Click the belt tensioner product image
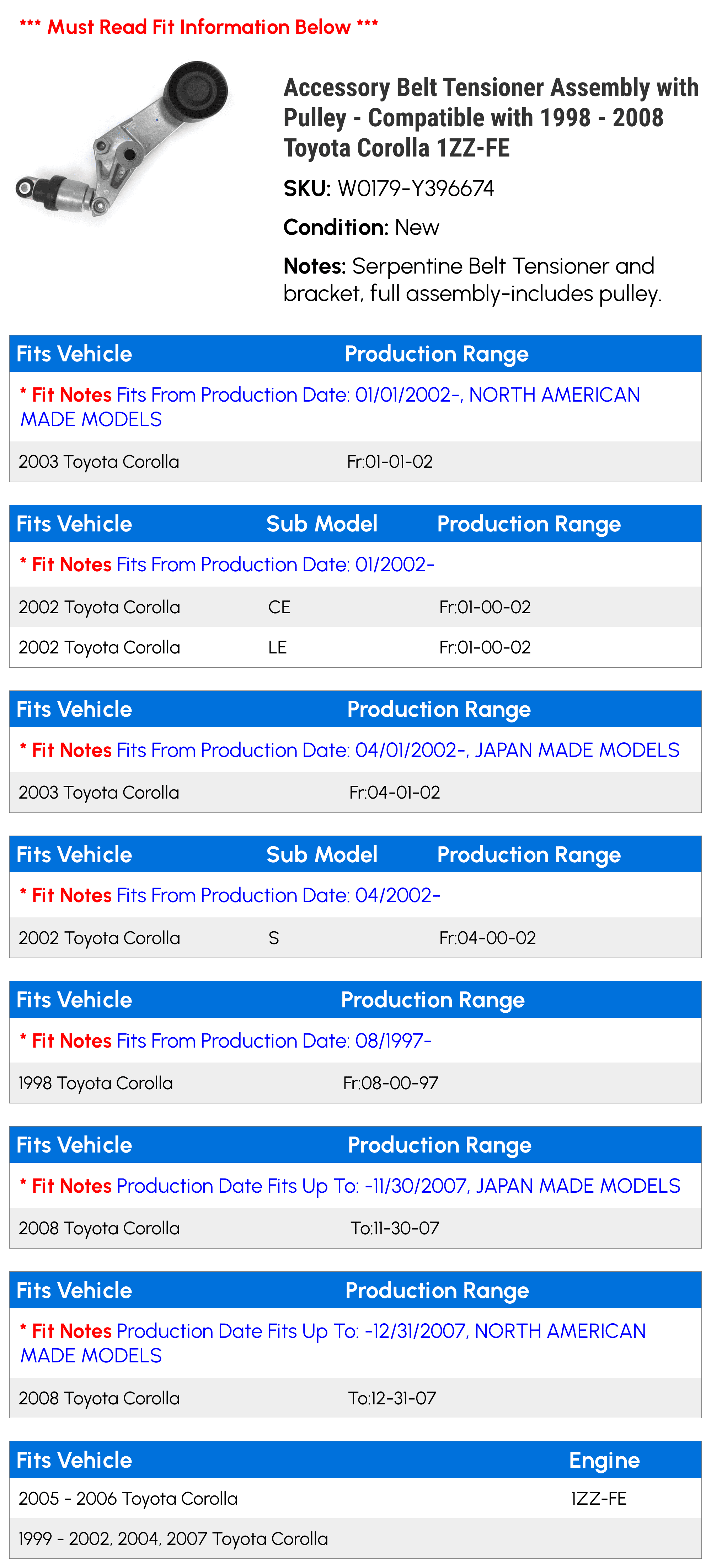 [122, 139]
